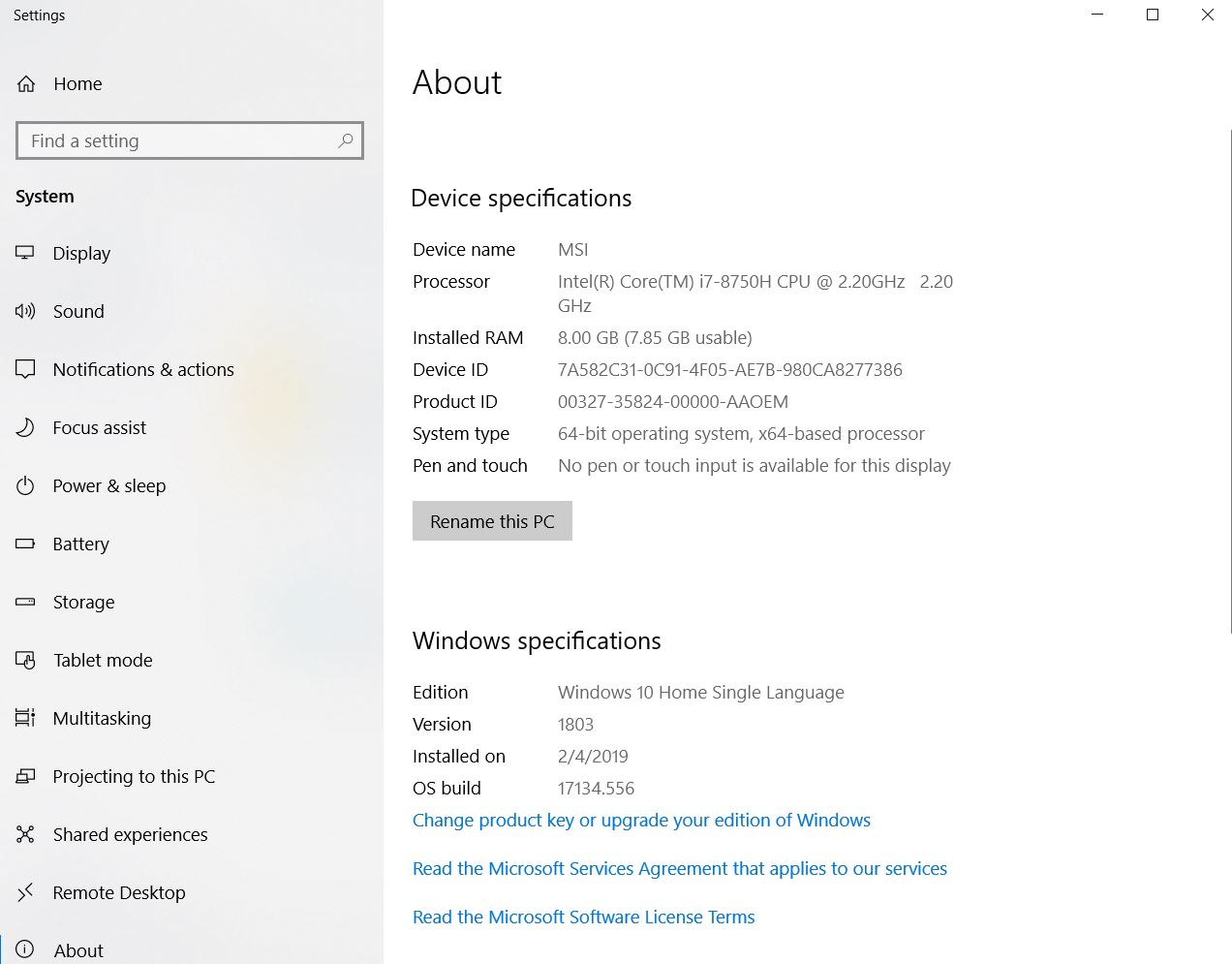The height and width of the screenshot is (964, 1232).
Task: Click the Home house icon
Action: (x=26, y=84)
